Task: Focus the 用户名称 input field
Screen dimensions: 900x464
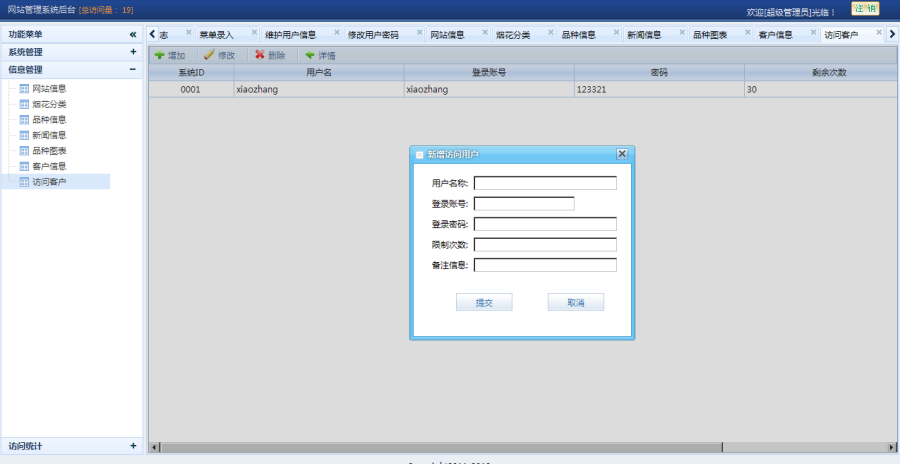Action: click(545, 183)
